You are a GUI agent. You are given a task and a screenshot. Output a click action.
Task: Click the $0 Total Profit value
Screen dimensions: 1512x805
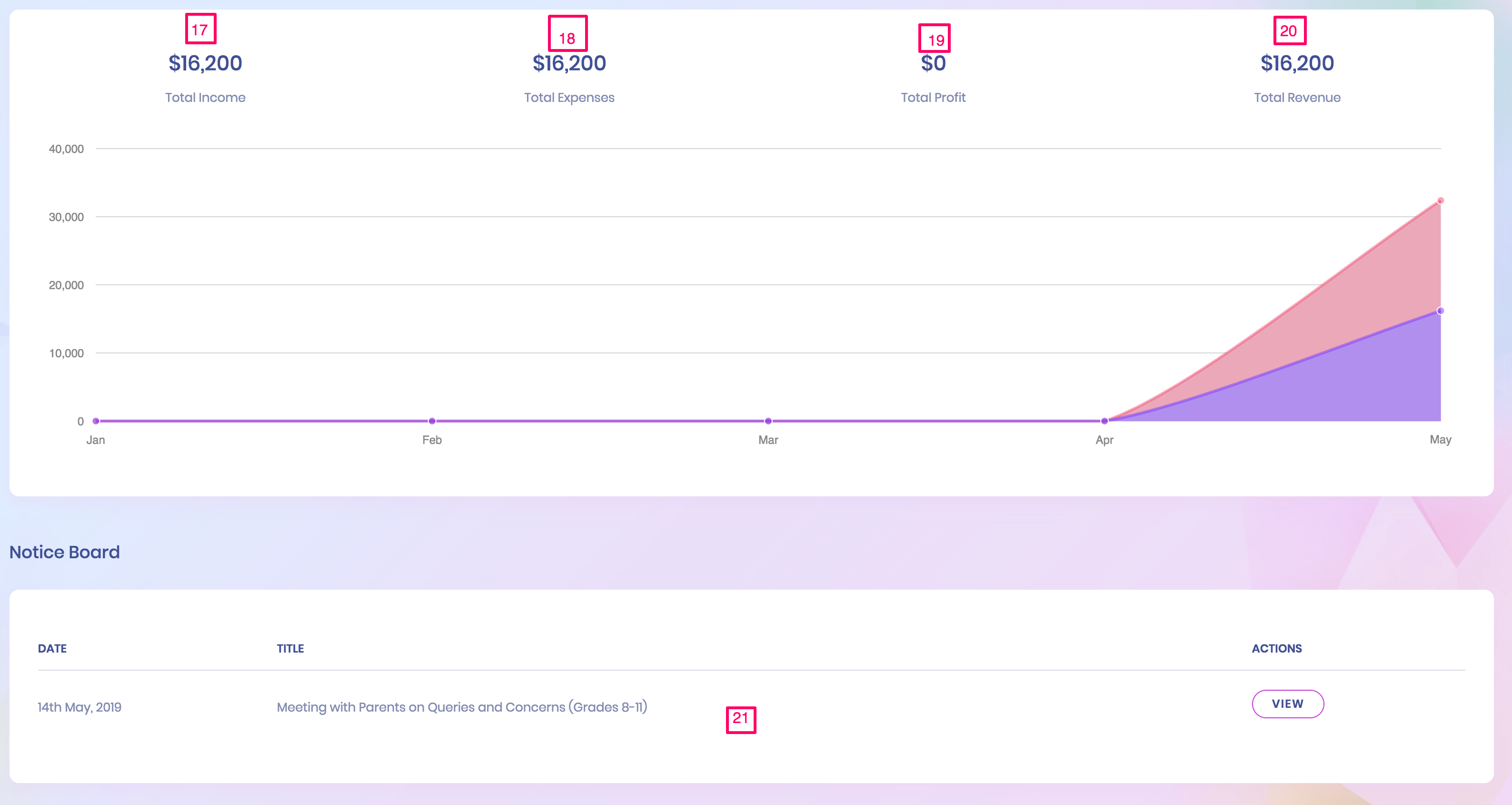tap(933, 63)
